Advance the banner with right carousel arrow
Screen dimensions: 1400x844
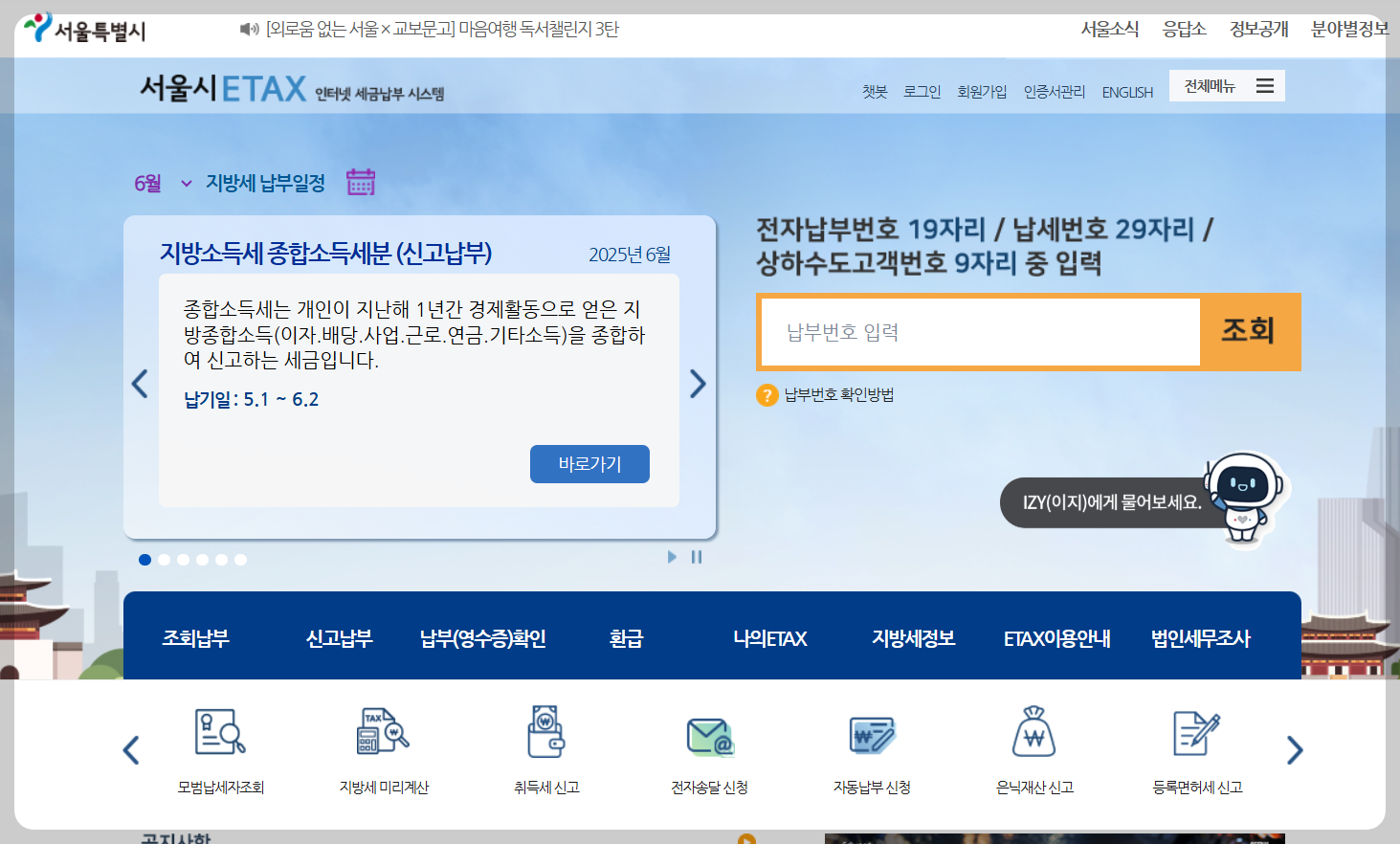point(698,384)
